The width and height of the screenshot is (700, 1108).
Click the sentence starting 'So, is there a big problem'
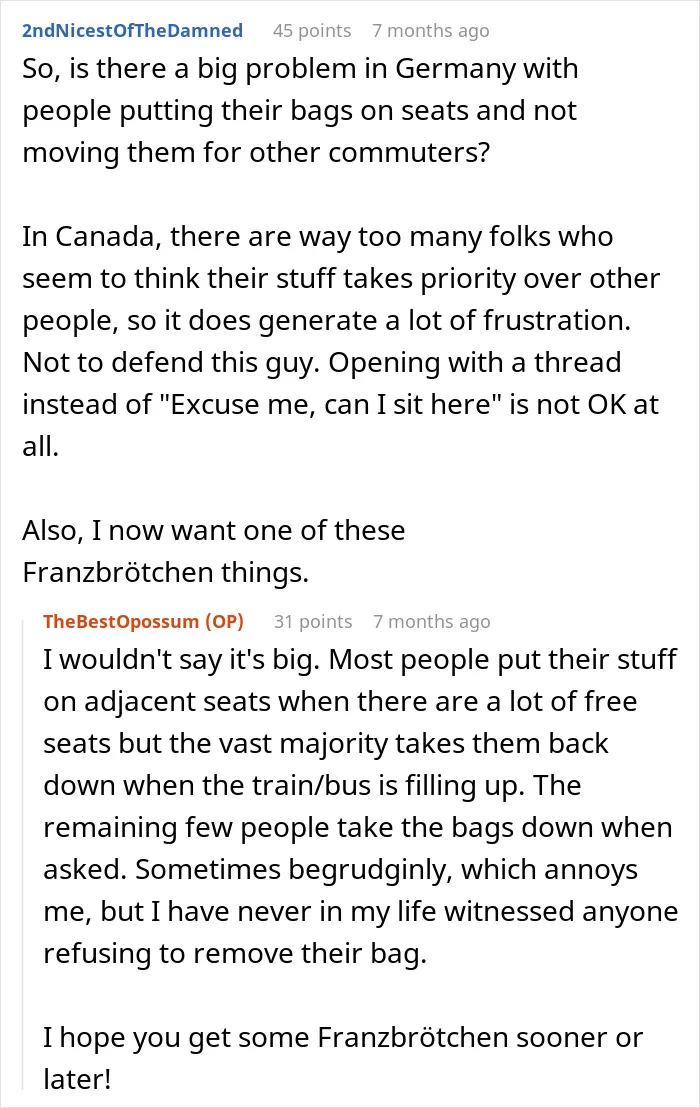[x=300, y=110]
